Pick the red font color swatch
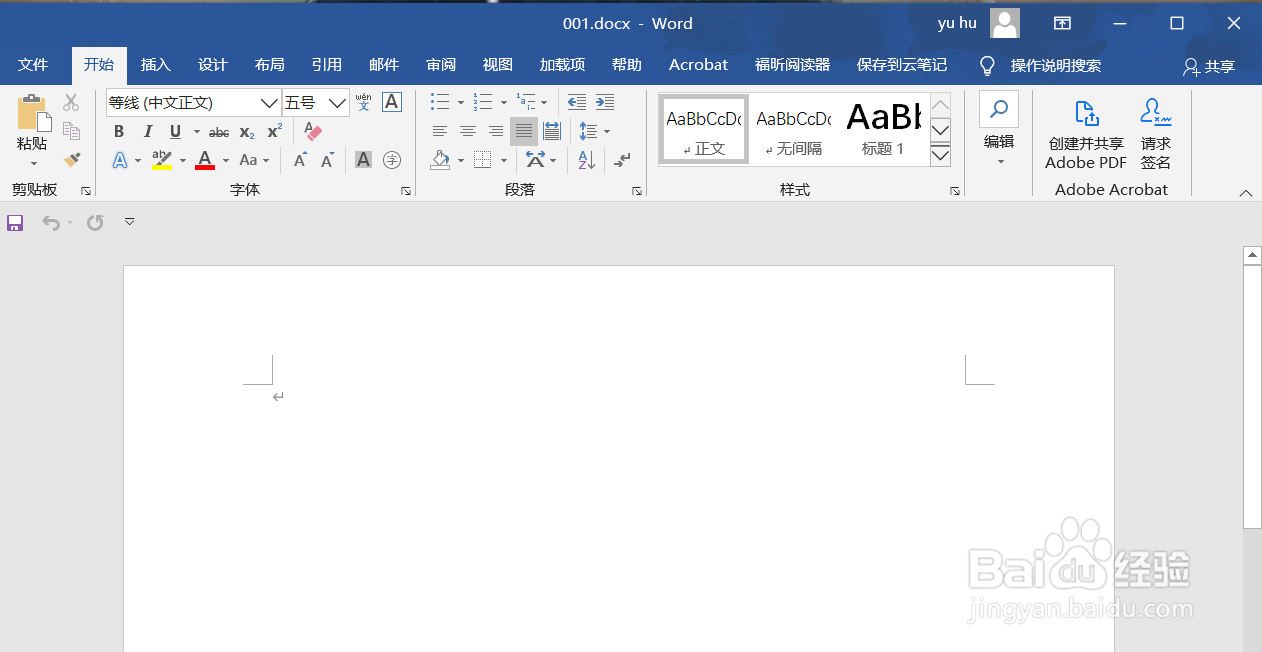Viewport: 1262px width, 652px height. tap(204, 160)
